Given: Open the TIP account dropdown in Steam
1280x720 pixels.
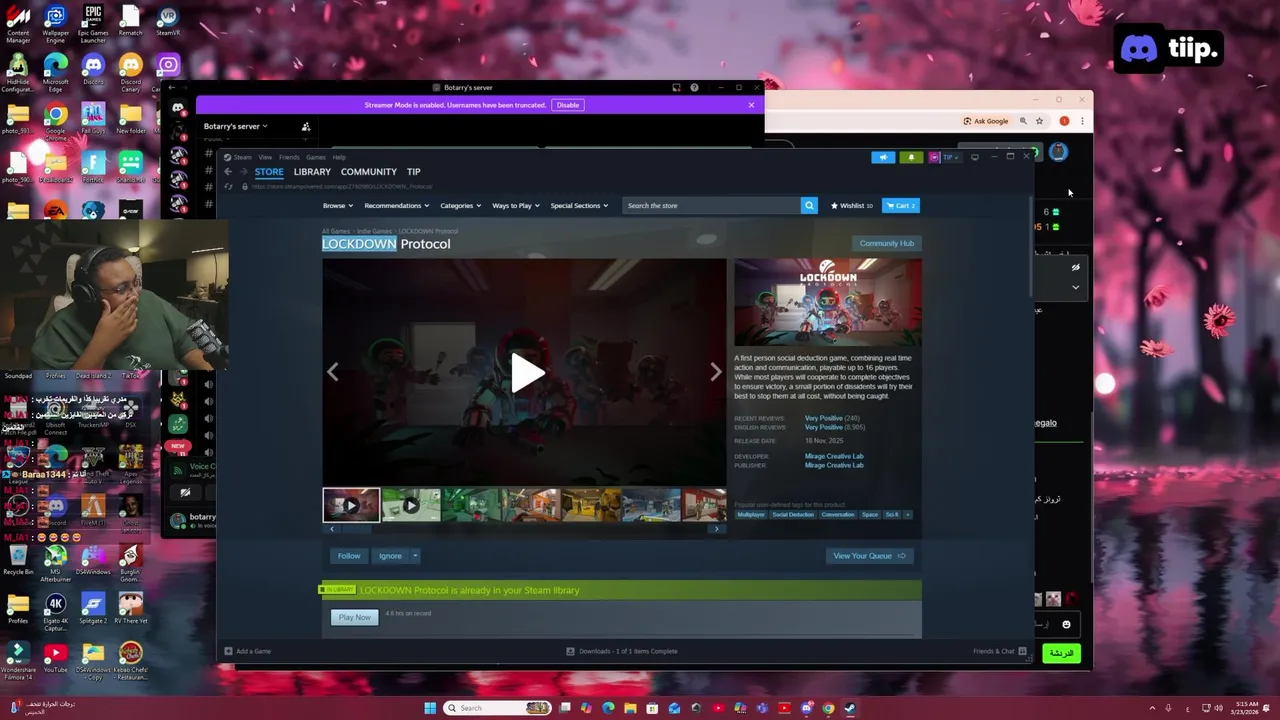Looking at the screenshot, I should coord(945,157).
